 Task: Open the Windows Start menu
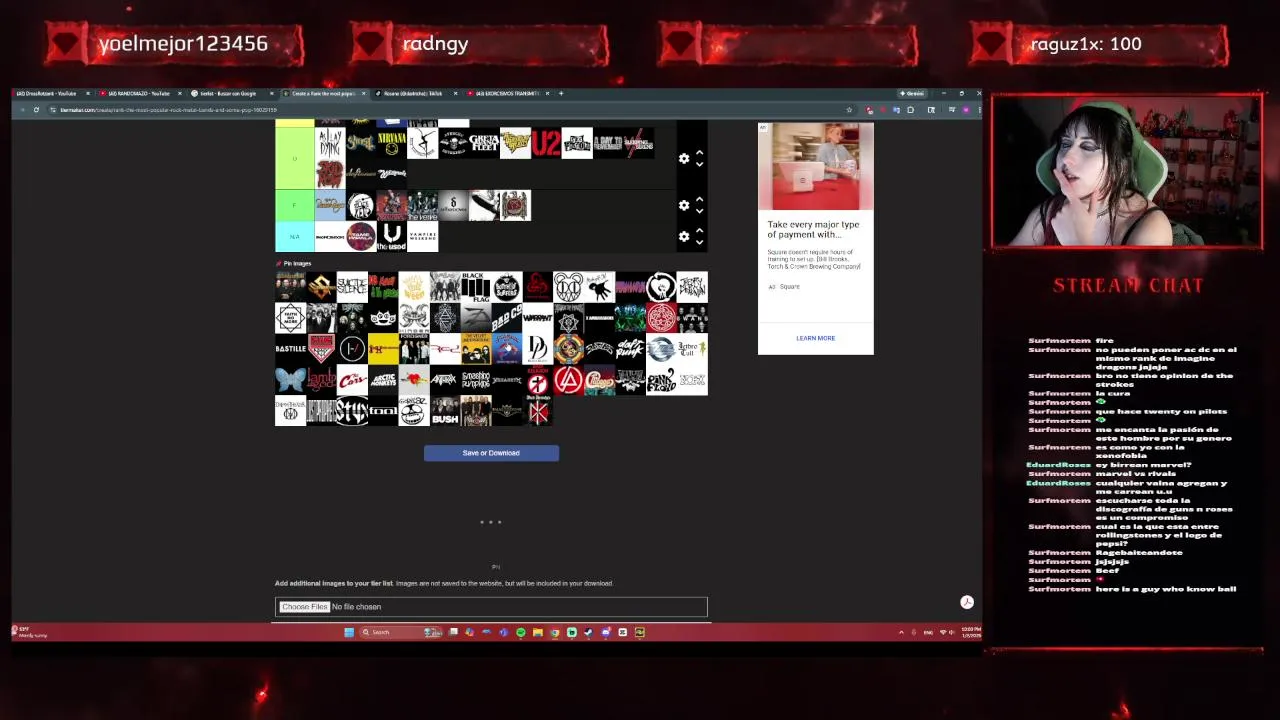click(x=349, y=632)
